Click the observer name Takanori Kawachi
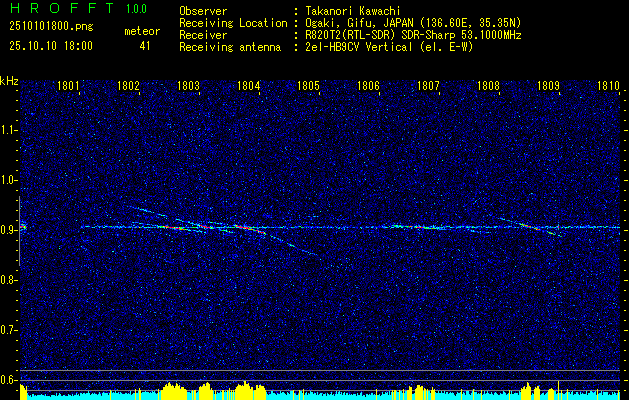The image size is (629, 400). [x=353, y=11]
